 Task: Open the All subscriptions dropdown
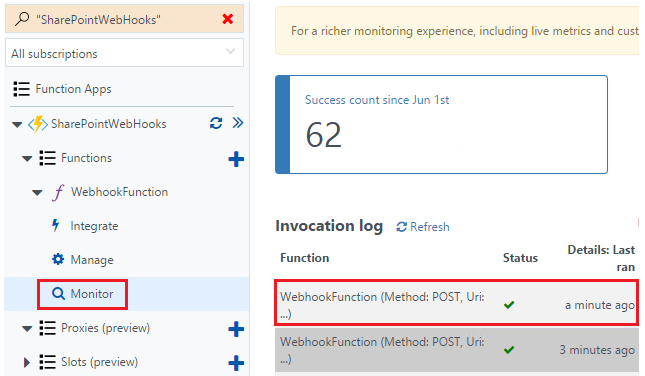pos(124,53)
